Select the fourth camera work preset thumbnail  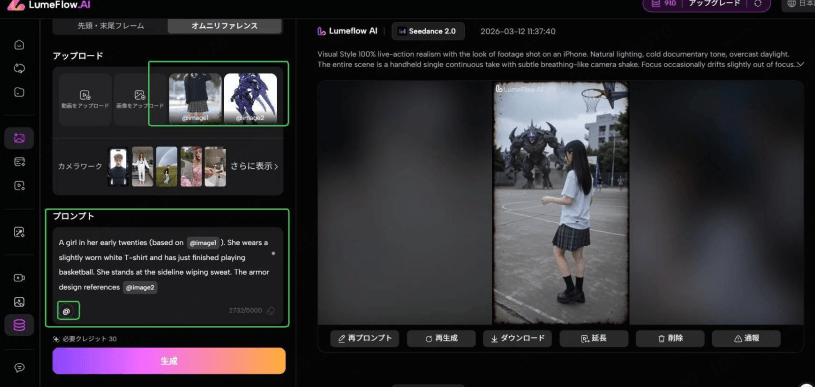[x=191, y=167]
